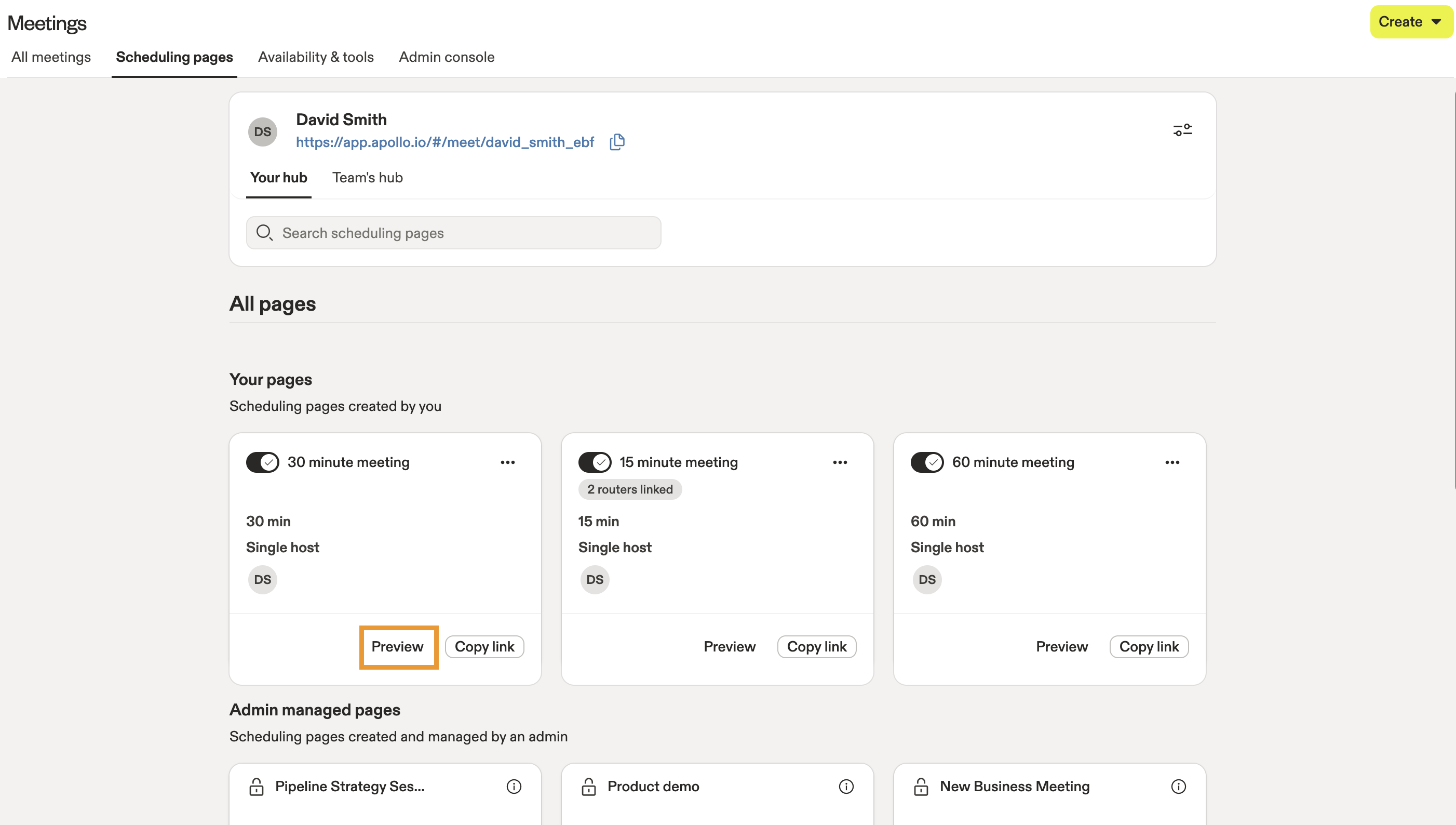This screenshot has height=825, width=1456.
Task: Open 15 minute meeting three-dot menu
Action: pos(840,462)
